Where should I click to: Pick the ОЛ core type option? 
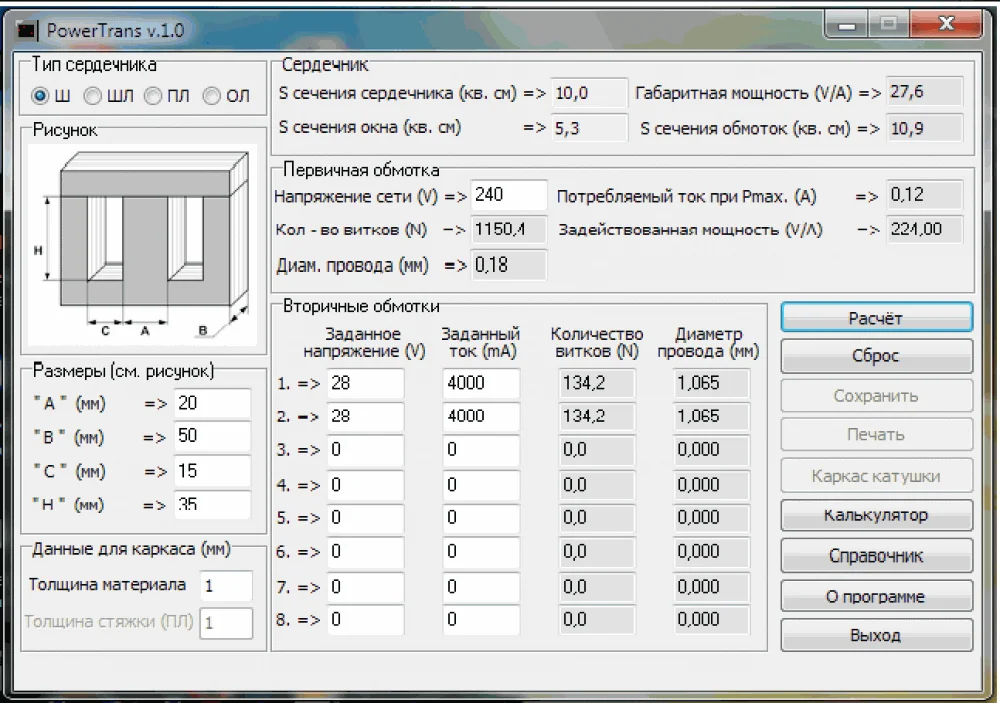click(212, 96)
